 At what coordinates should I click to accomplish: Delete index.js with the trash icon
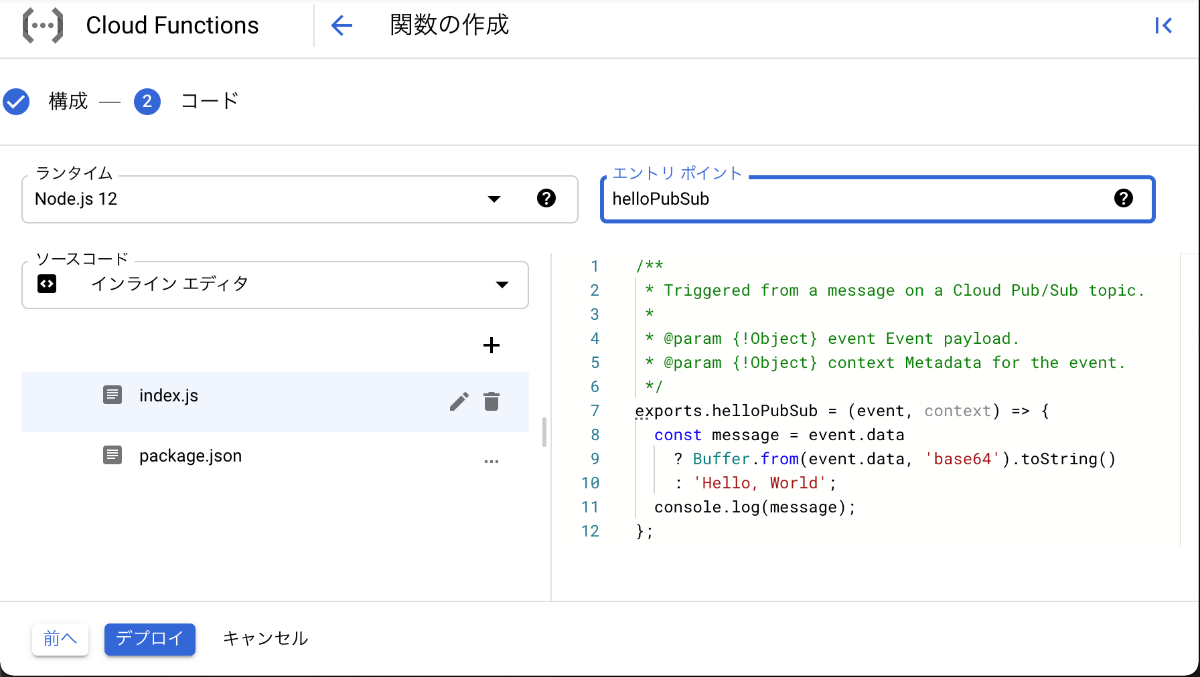click(491, 402)
